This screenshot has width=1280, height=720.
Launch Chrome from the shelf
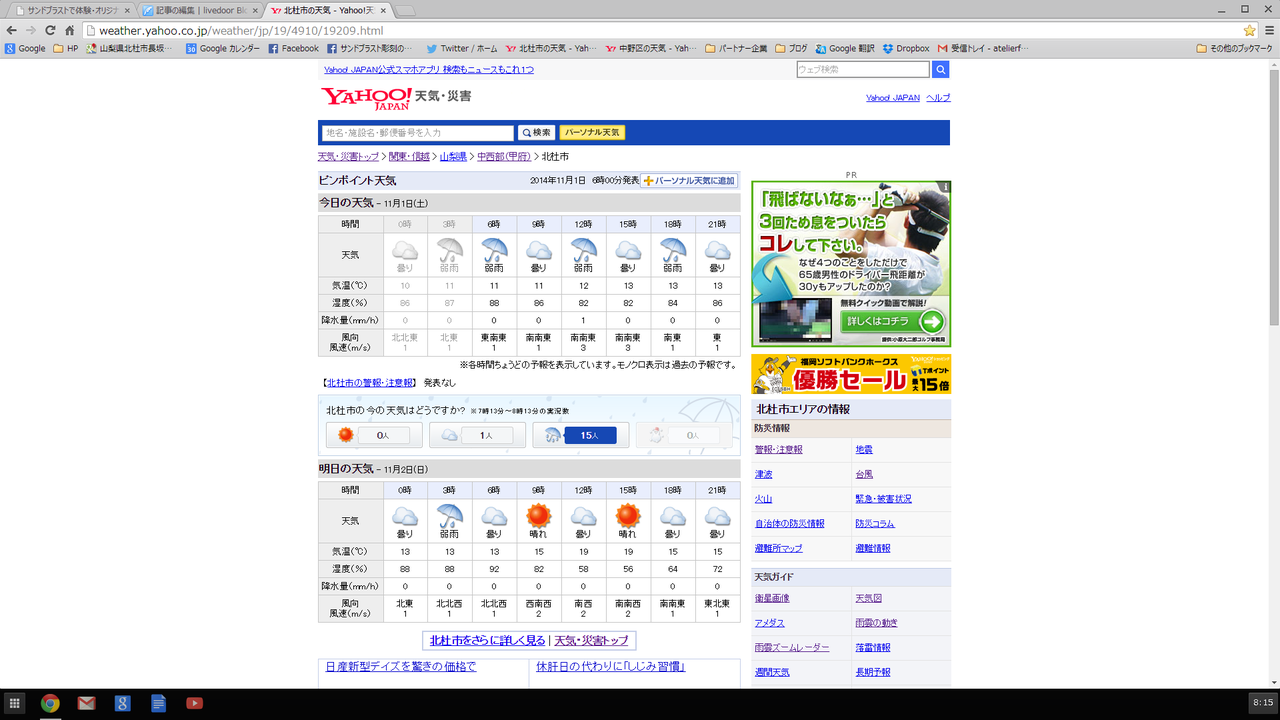[x=50, y=703]
